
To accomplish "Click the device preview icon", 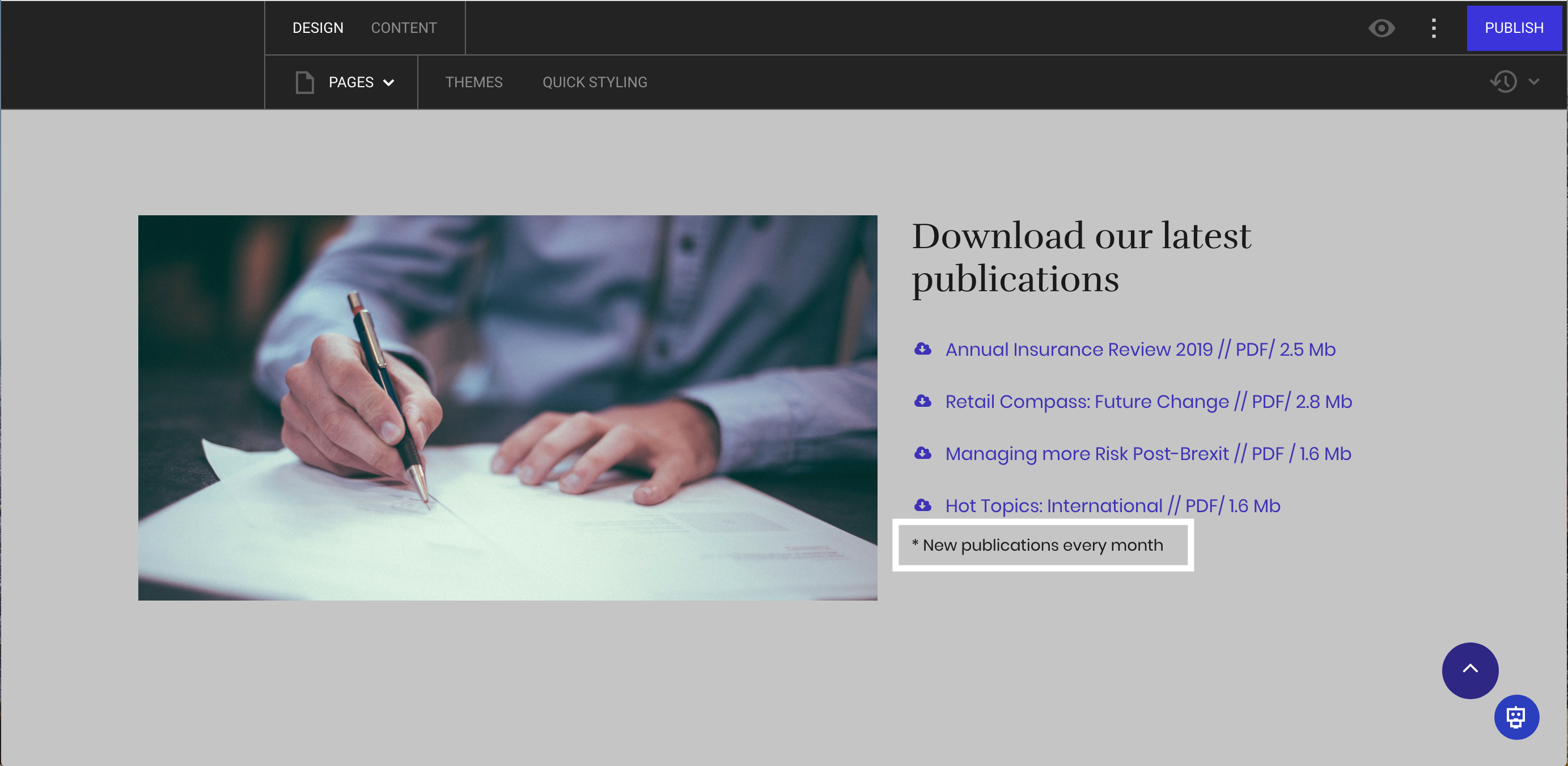I will [1384, 27].
